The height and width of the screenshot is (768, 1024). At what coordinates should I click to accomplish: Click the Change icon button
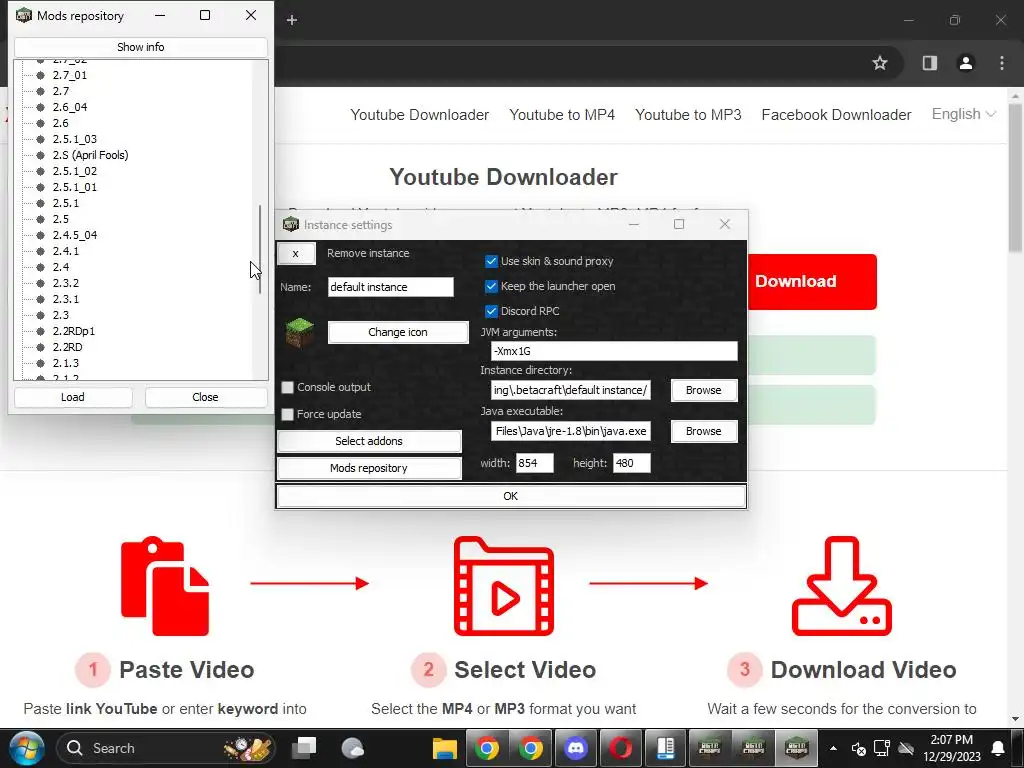[398, 332]
